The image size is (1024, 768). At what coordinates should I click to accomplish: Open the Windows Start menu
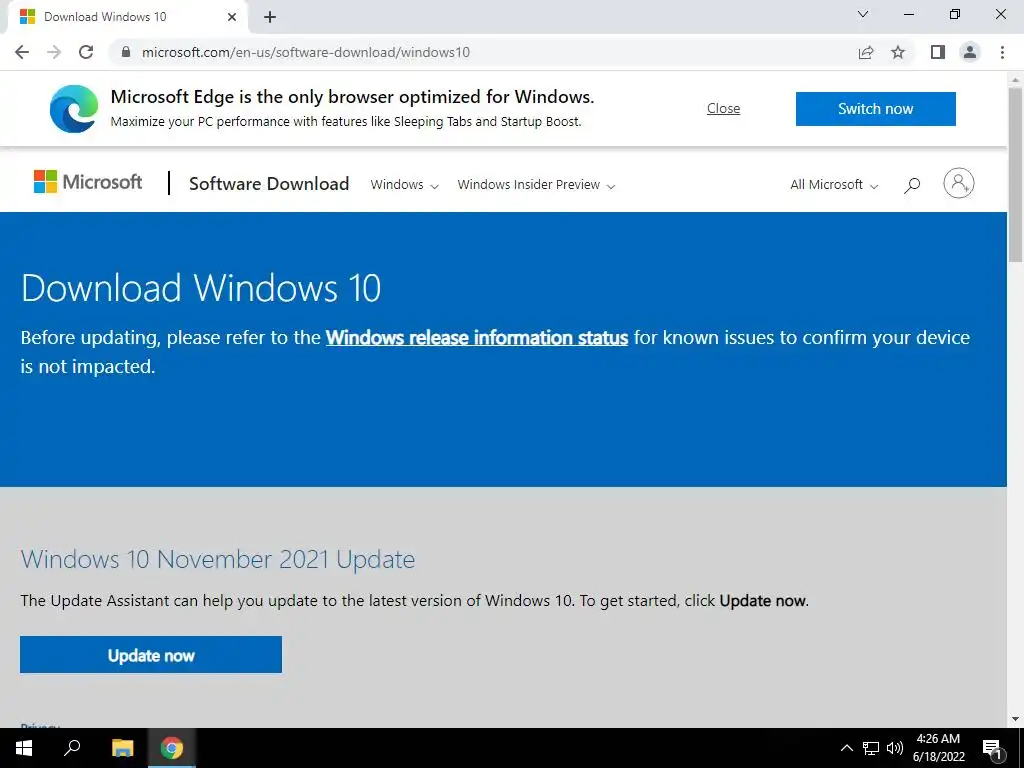click(x=24, y=748)
